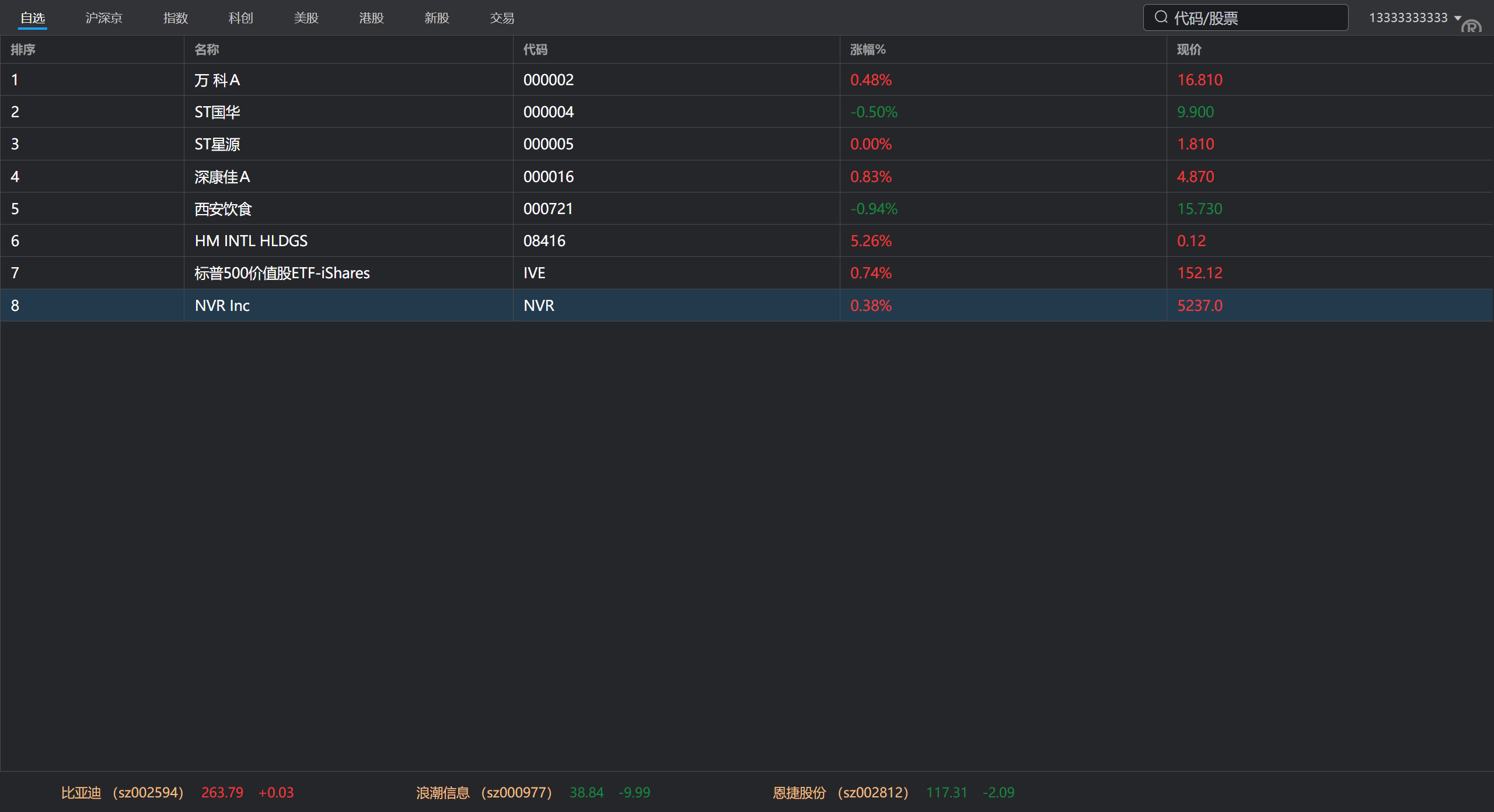Open the 西安饮食 stock entry
The width and height of the screenshot is (1494, 812).
[223, 209]
